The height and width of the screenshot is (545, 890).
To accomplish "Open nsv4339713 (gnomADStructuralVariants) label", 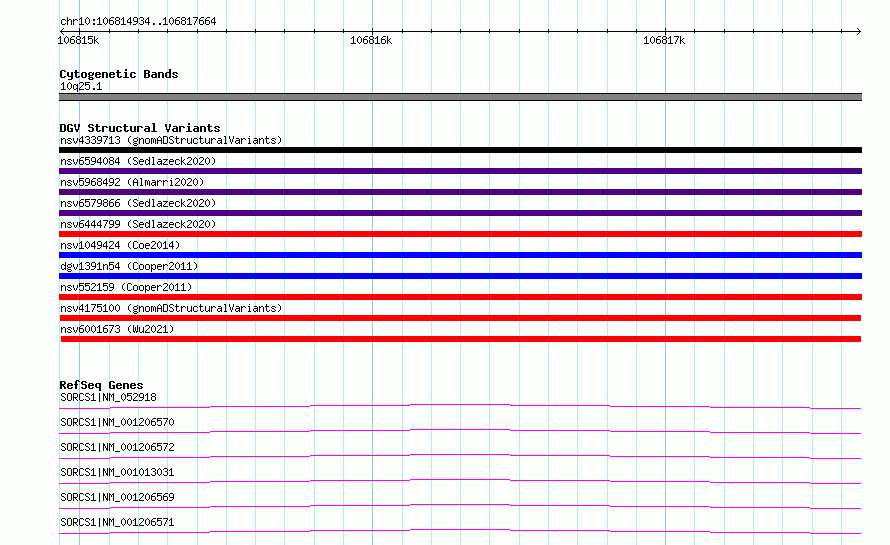I will click(171, 140).
